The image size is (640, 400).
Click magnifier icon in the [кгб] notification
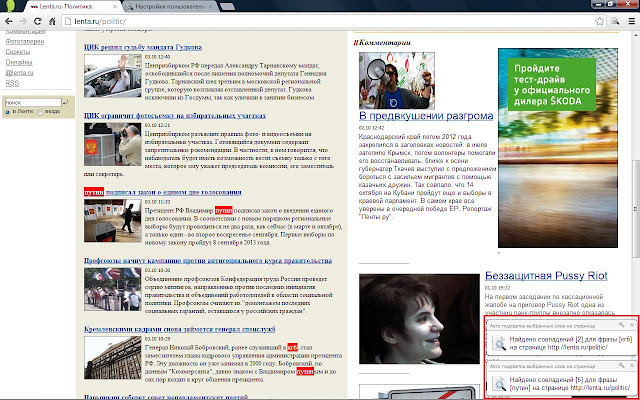[x=499, y=343]
